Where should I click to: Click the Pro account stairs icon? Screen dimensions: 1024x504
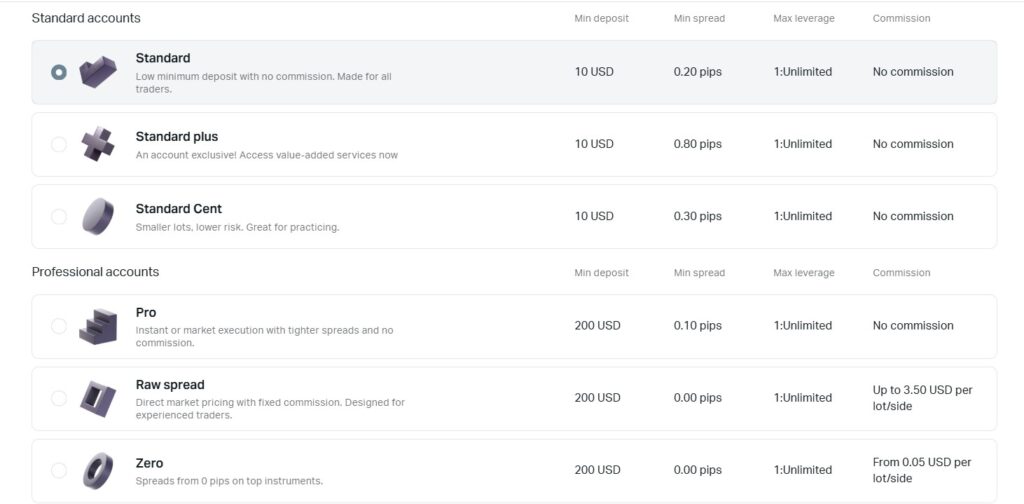(x=98, y=326)
